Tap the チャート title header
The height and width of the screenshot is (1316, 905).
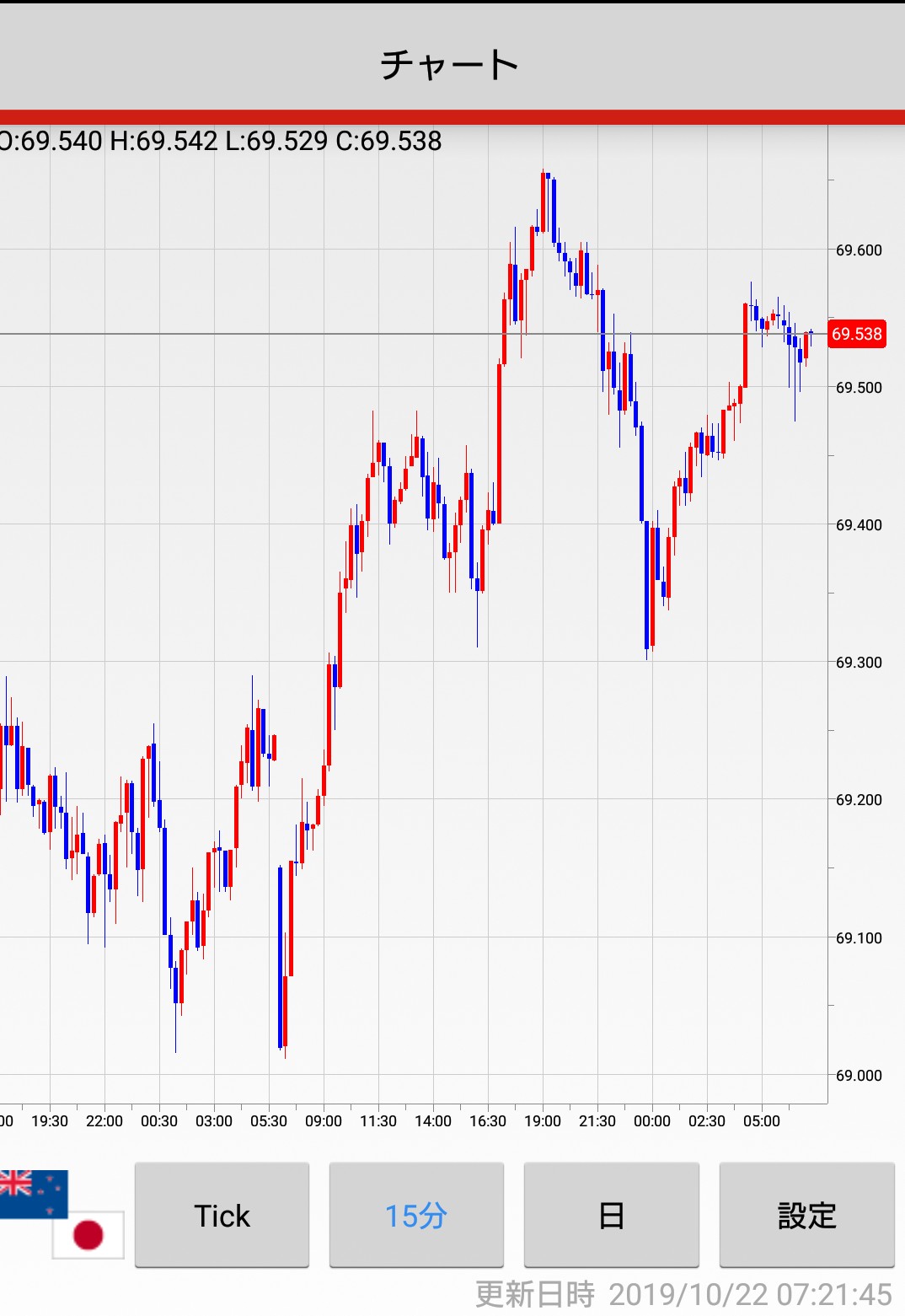(x=450, y=64)
